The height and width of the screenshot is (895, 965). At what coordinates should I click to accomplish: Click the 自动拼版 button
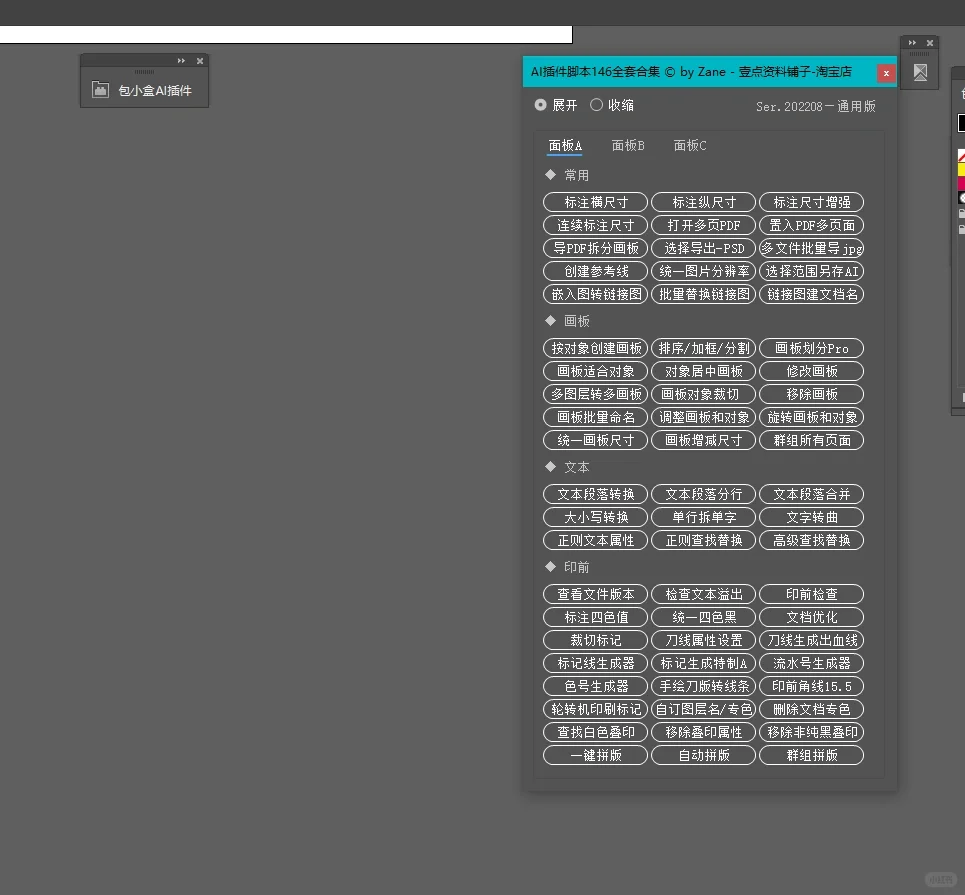(703, 755)
